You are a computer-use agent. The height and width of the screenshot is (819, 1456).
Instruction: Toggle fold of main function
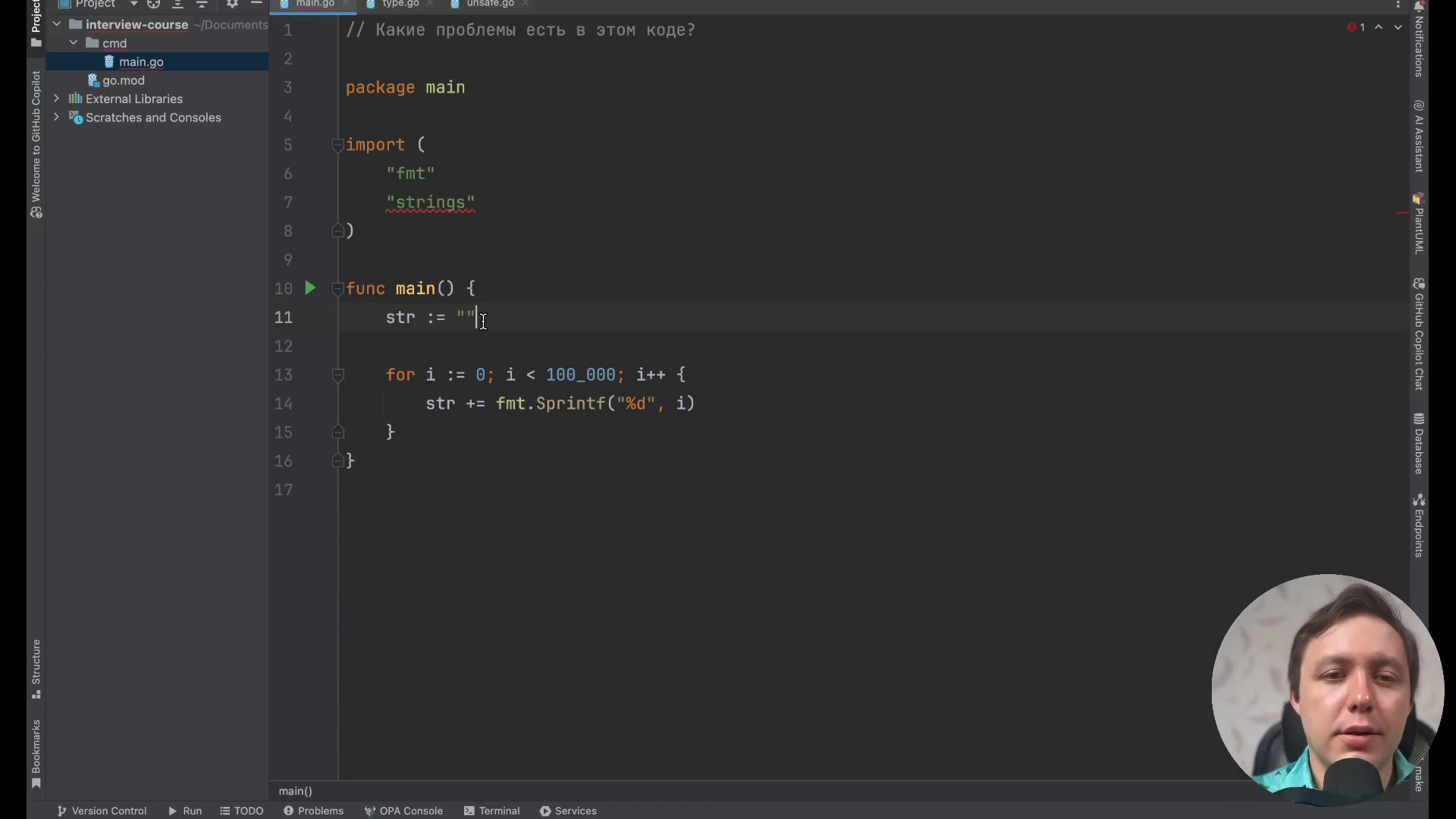(338, 289)
